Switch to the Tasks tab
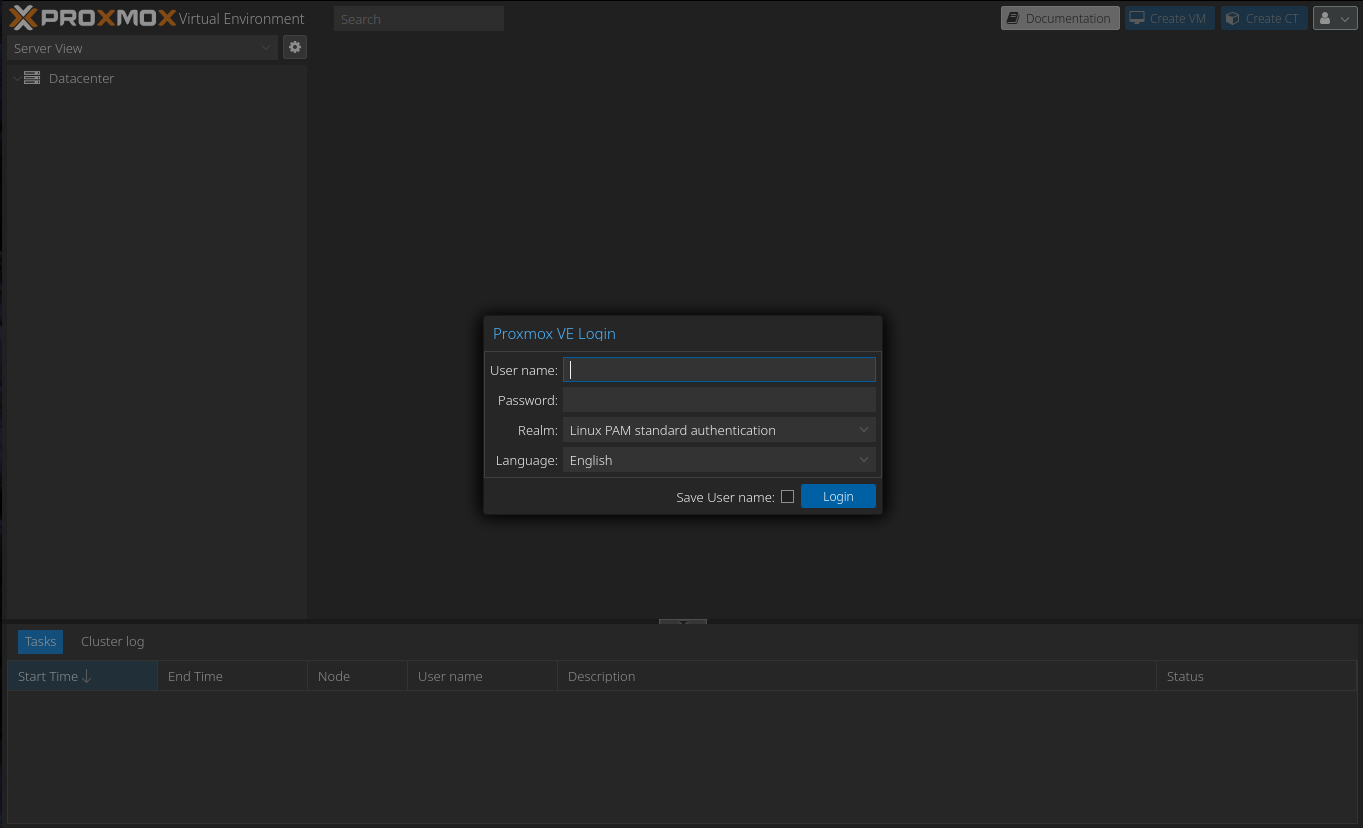This screenshot has height=828, width=1363. coord(40,641)
